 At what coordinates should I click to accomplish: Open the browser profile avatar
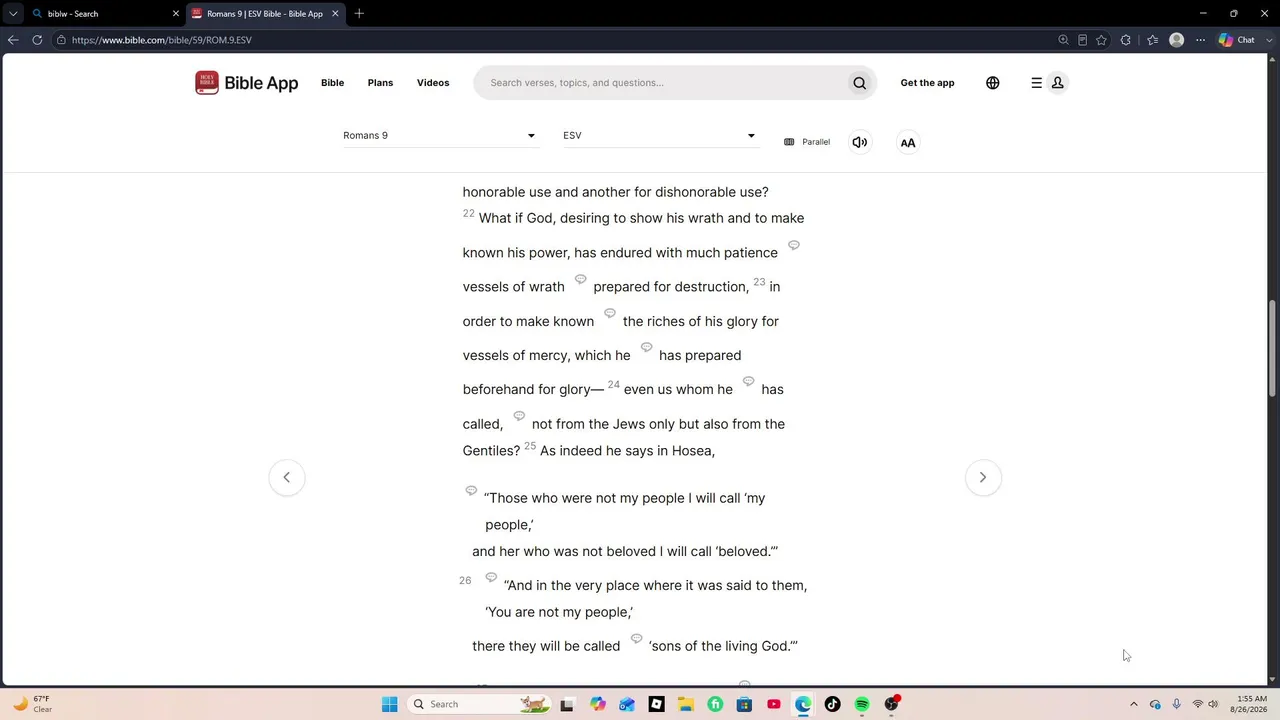pyautogui.click(x=1176, y=40)
